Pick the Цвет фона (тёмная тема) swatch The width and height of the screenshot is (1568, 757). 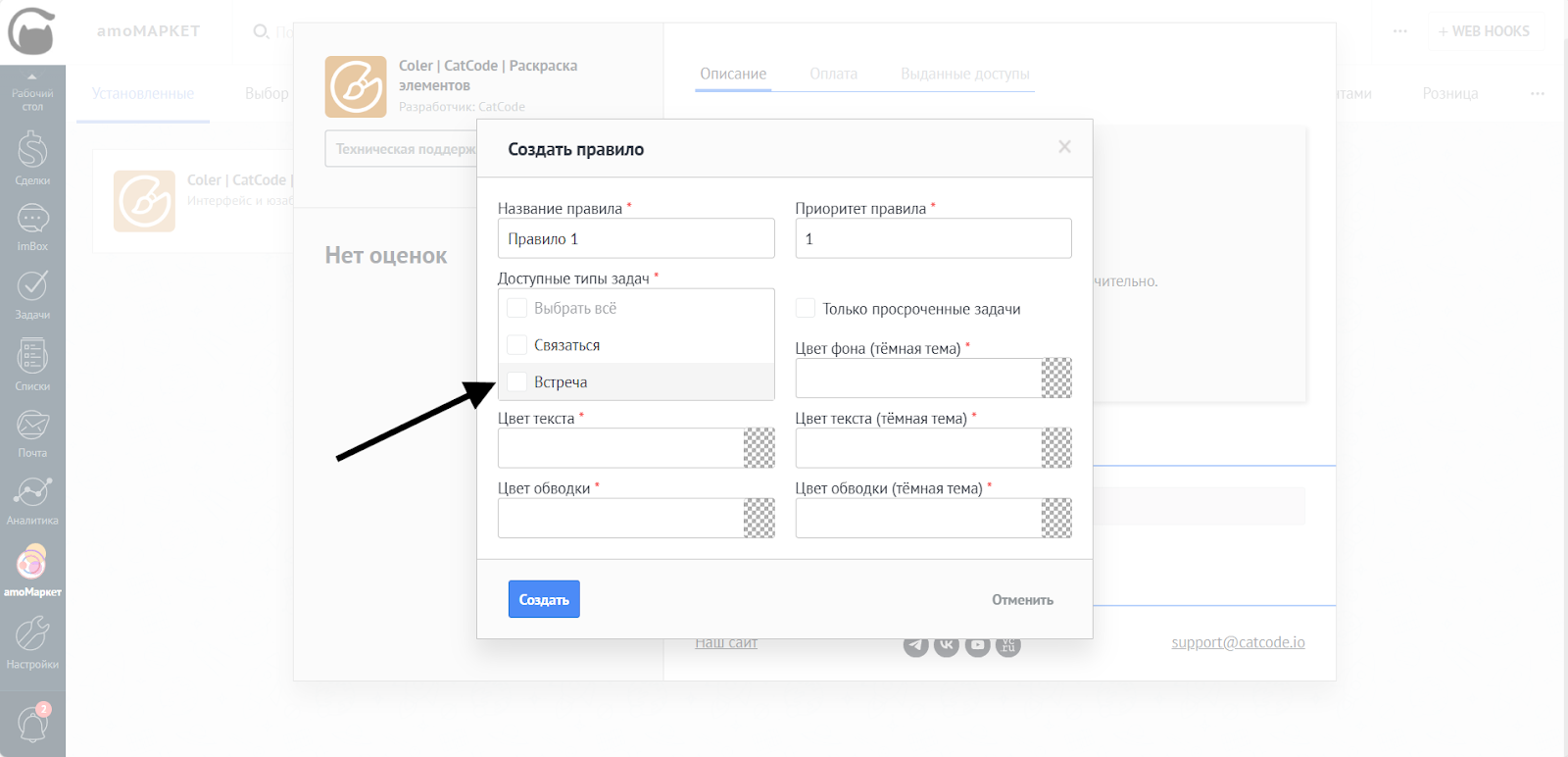point(1055,378)
